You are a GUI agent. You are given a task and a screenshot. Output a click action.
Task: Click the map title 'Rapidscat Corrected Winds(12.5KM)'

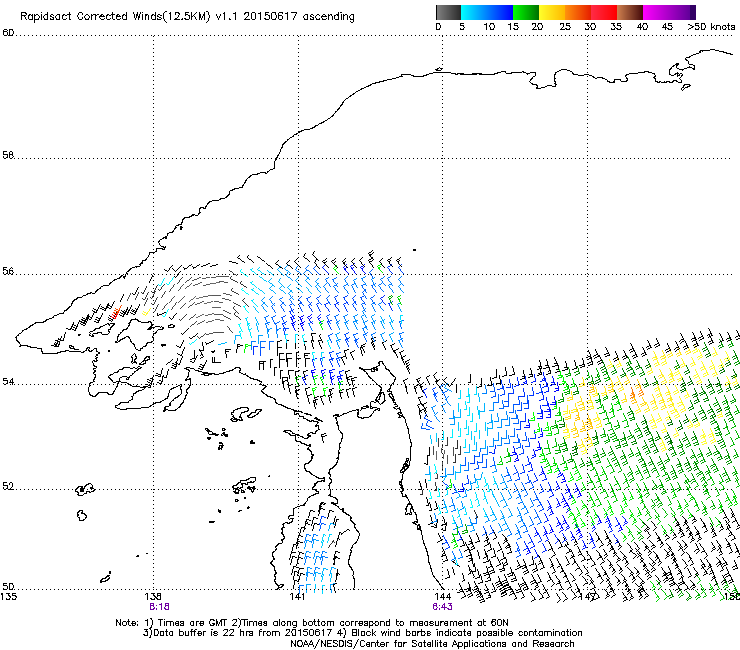point(115,16)
